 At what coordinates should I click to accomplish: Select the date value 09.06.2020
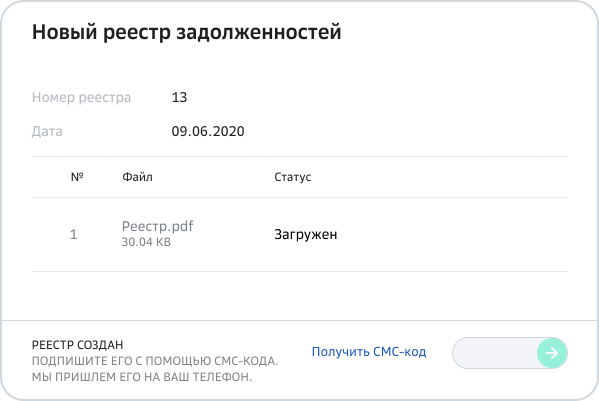208,131
